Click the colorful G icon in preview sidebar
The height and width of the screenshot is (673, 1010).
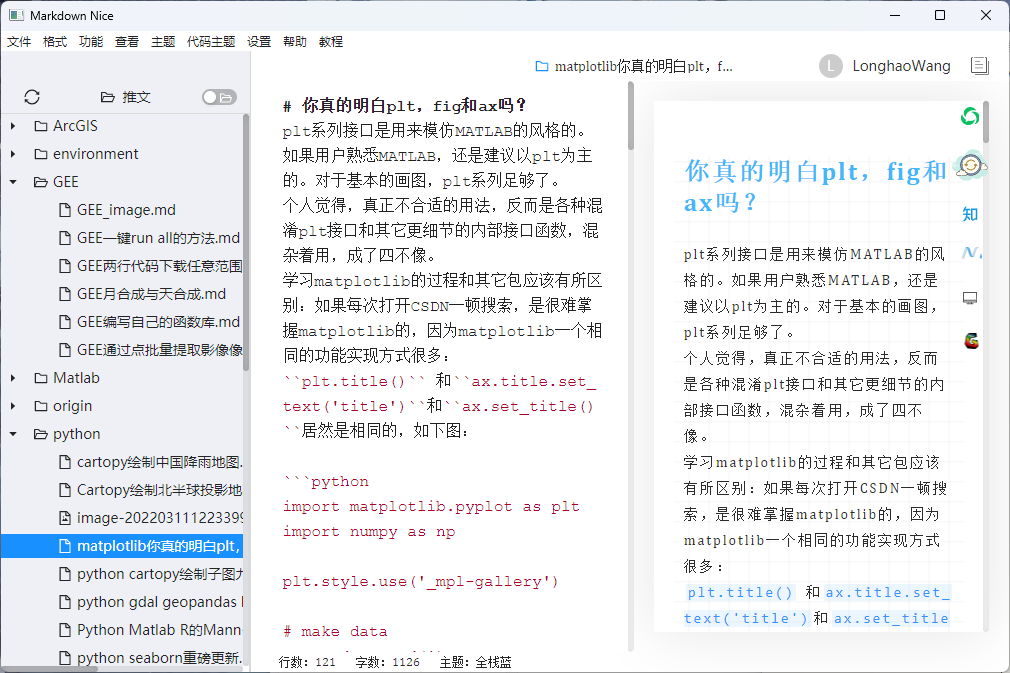(x=971, y=341)
